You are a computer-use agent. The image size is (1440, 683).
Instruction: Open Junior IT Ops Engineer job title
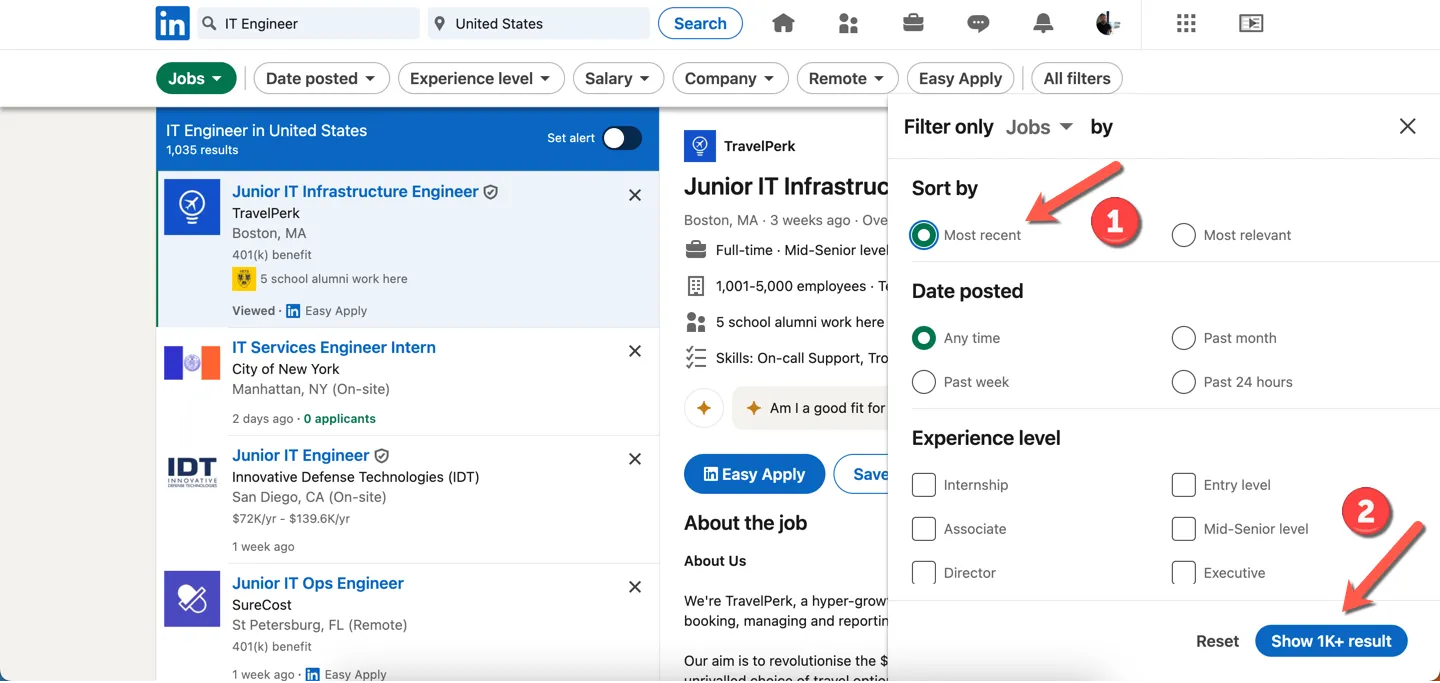[x=318, y=583]
